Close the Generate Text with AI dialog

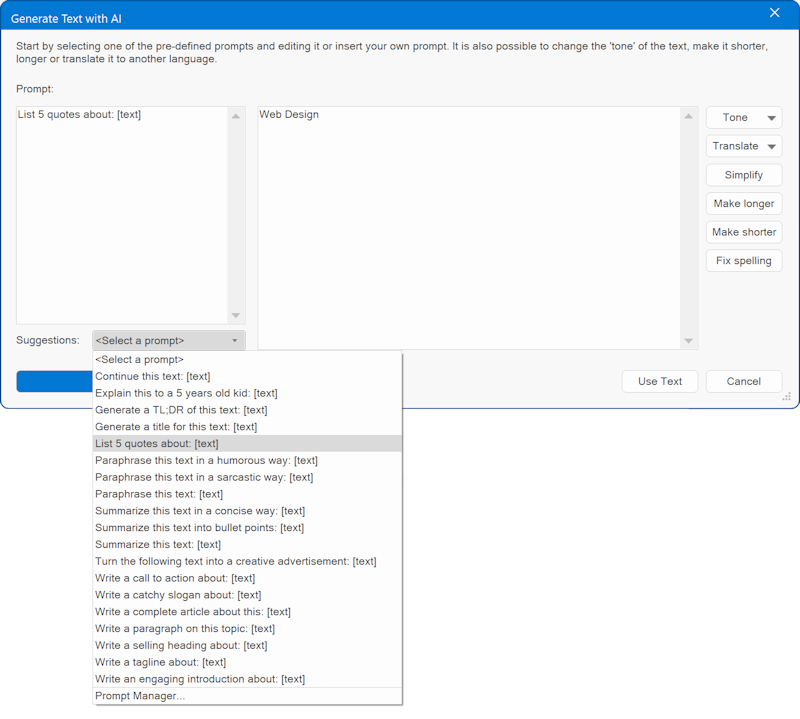[774, 13]
